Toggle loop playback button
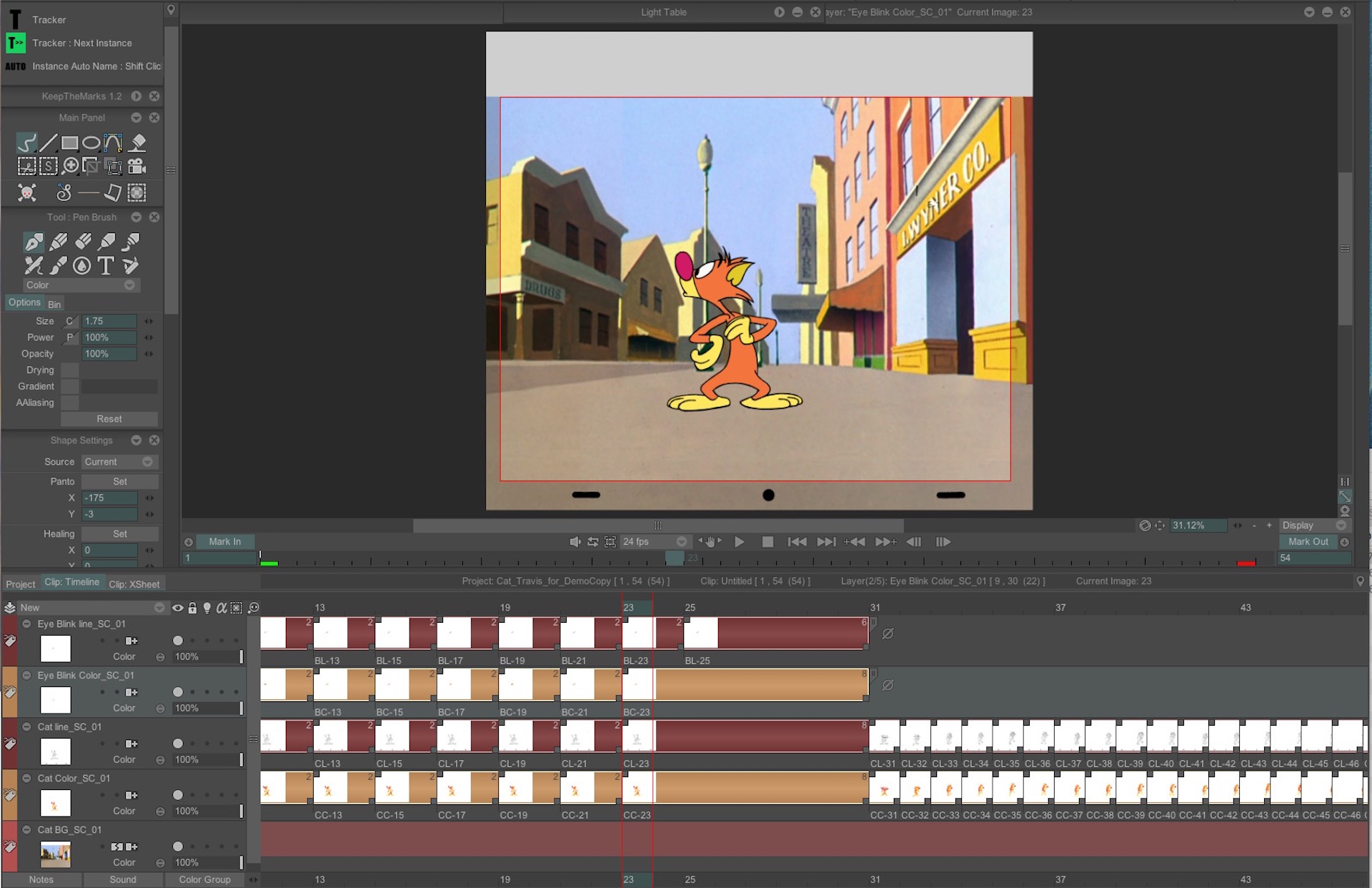Image resolution: width=1372 pixels, height=888 pixels. [x=592, y=542]
